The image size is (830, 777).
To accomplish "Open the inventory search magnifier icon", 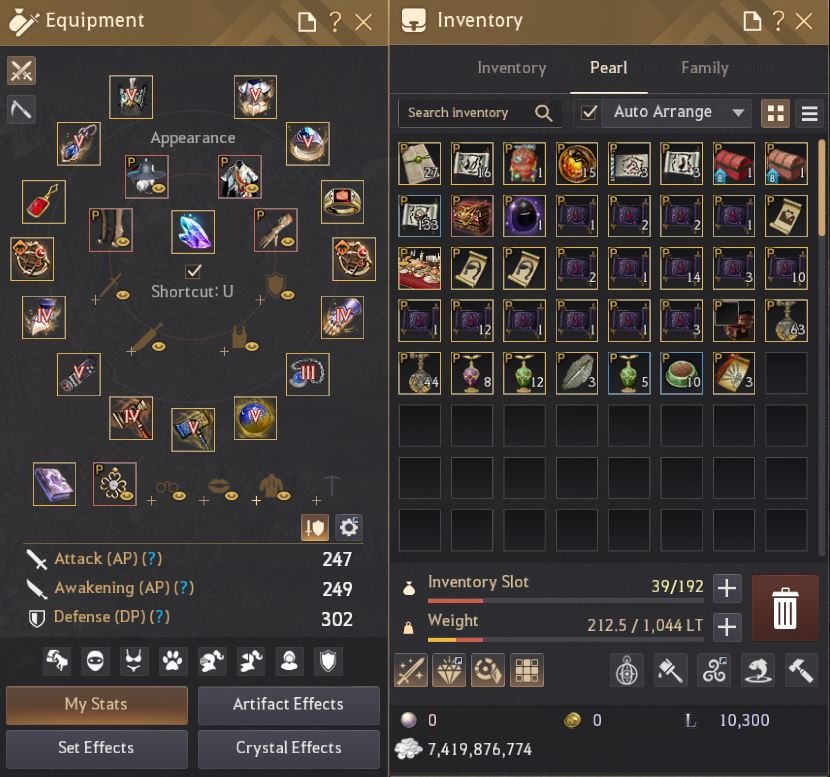I will [x=543, y=113].
